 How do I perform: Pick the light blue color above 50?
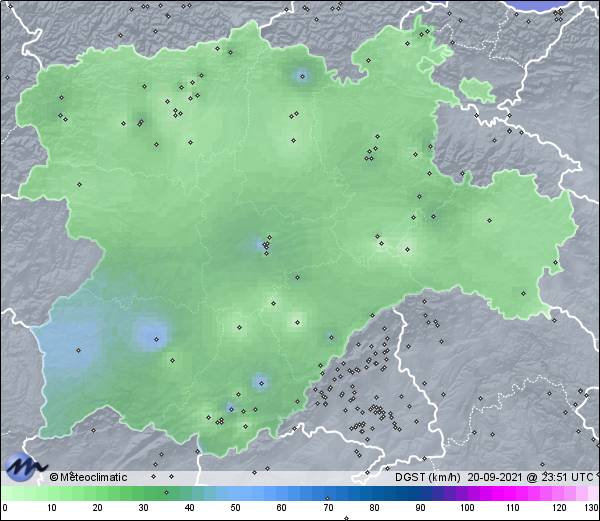click(235, 493)
